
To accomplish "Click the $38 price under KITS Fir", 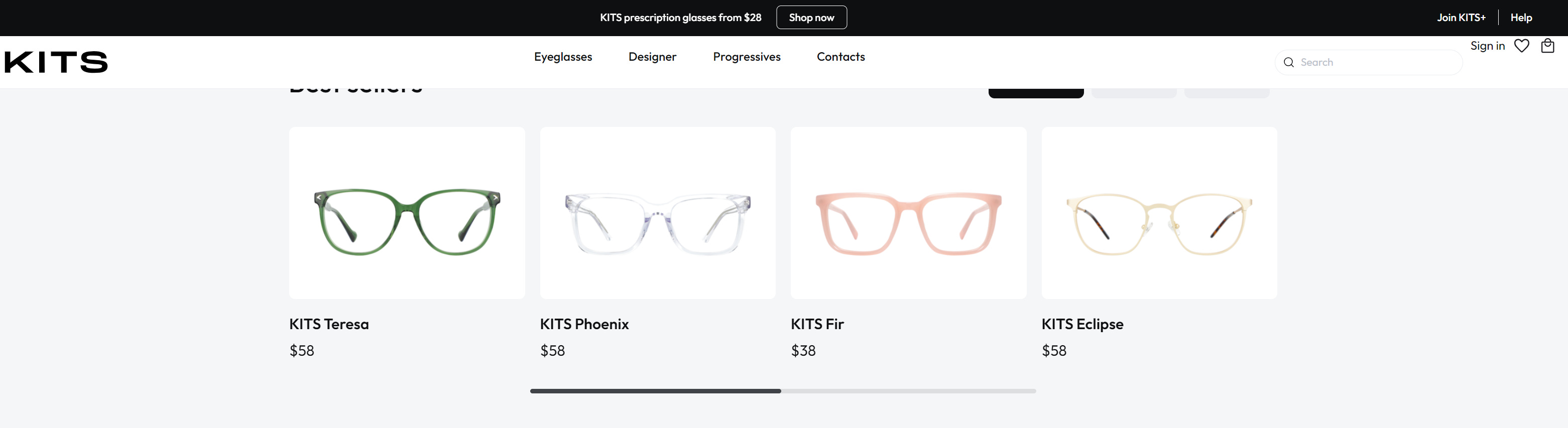I will [803, 351].
